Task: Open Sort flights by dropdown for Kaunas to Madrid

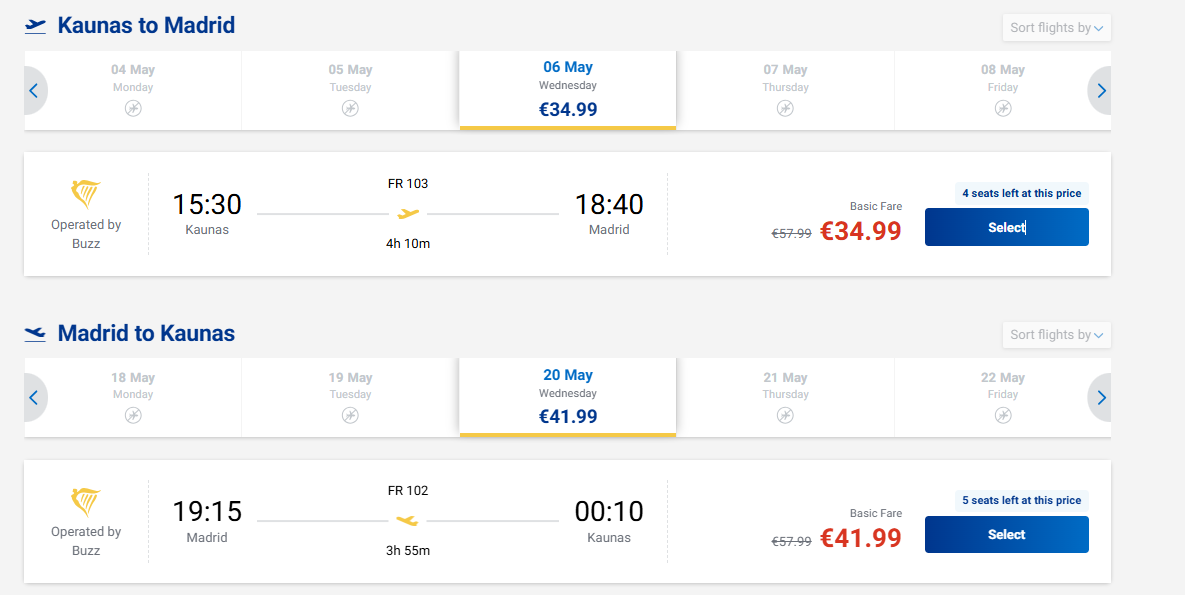Action: (x=1056, y=28)
